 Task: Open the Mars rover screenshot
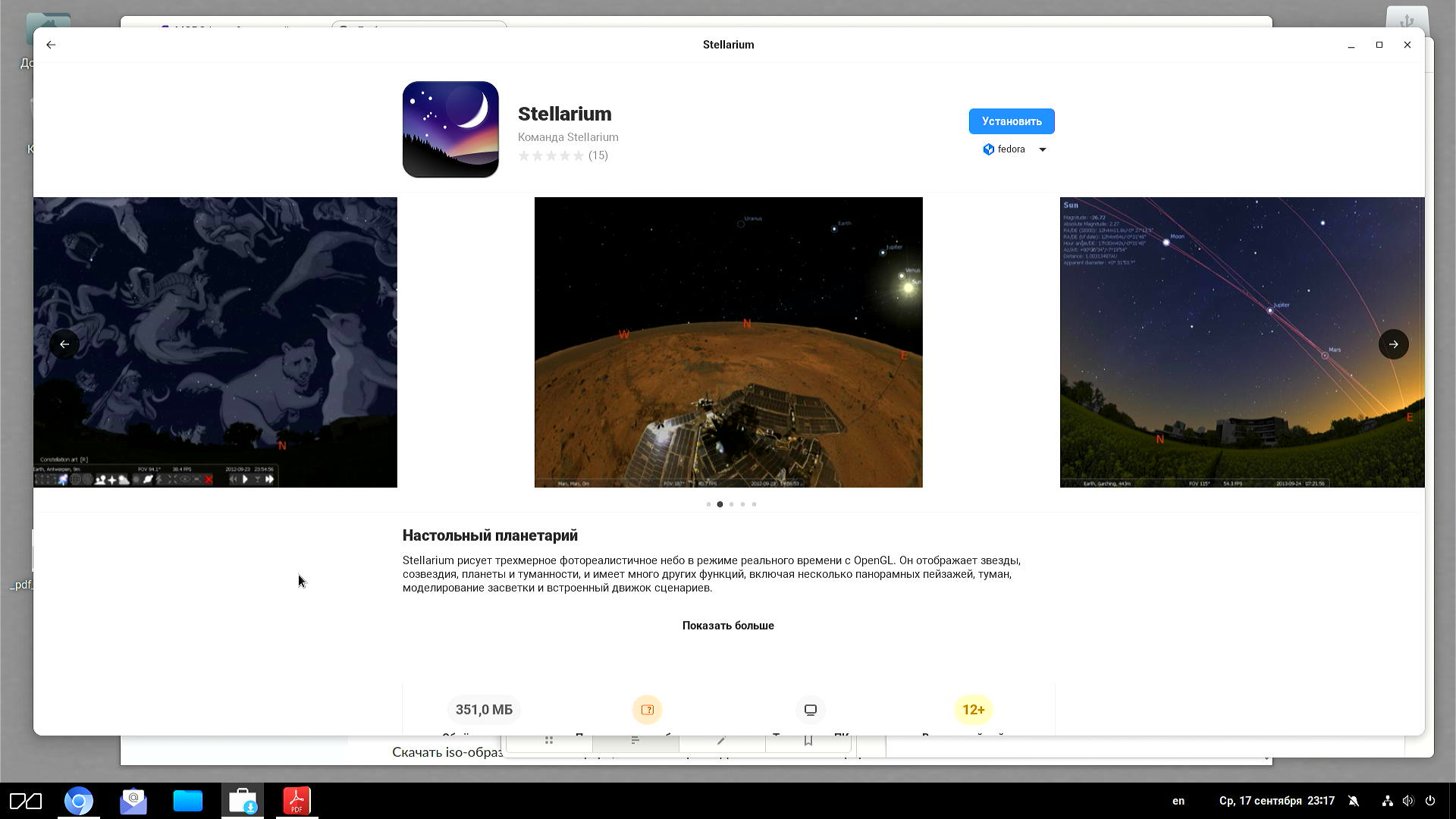[x=728, y=342]
